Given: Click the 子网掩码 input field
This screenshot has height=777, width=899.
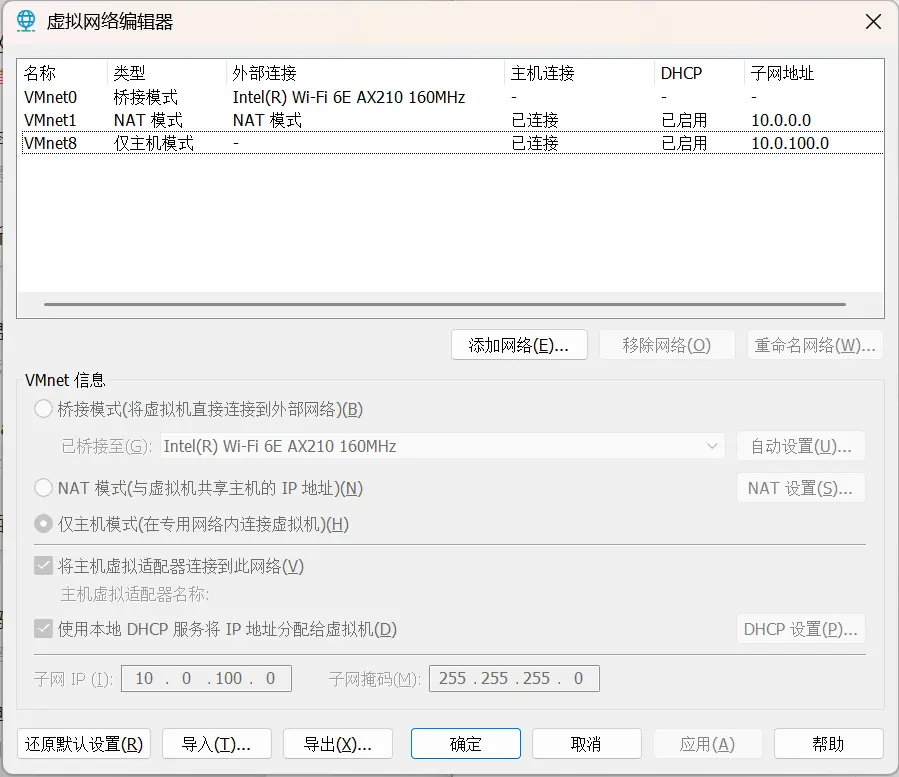Looking at the screenshot, I should click(x=514, y=679).
